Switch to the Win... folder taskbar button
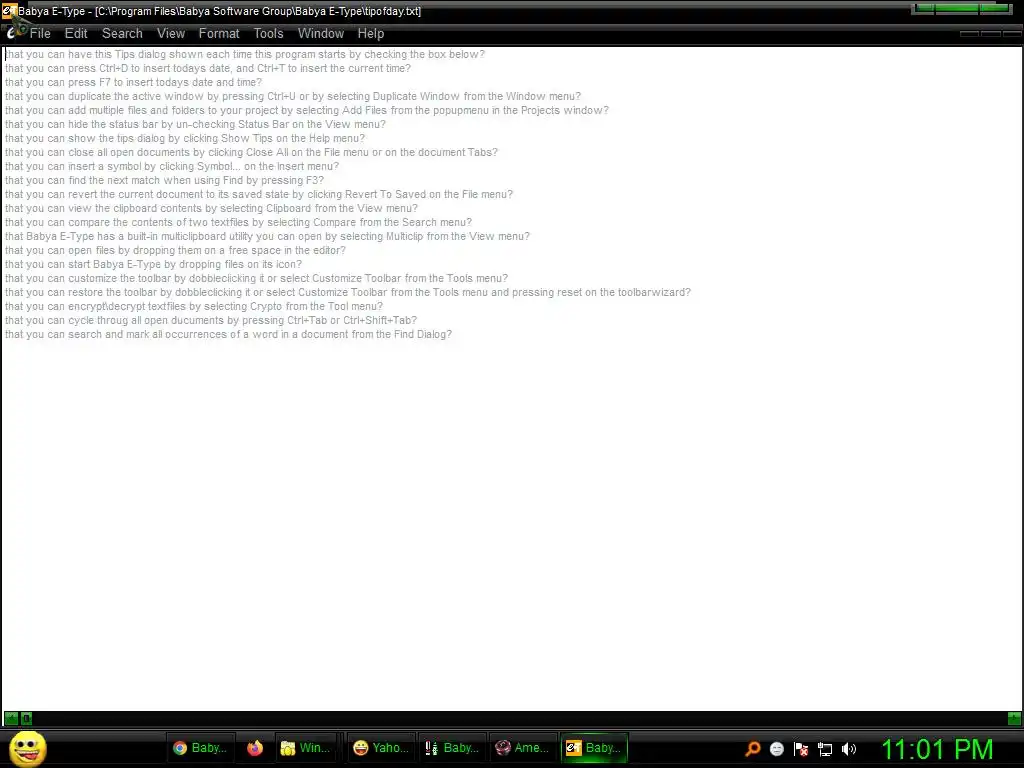The image size is (1024, 768). coord(306,748)
